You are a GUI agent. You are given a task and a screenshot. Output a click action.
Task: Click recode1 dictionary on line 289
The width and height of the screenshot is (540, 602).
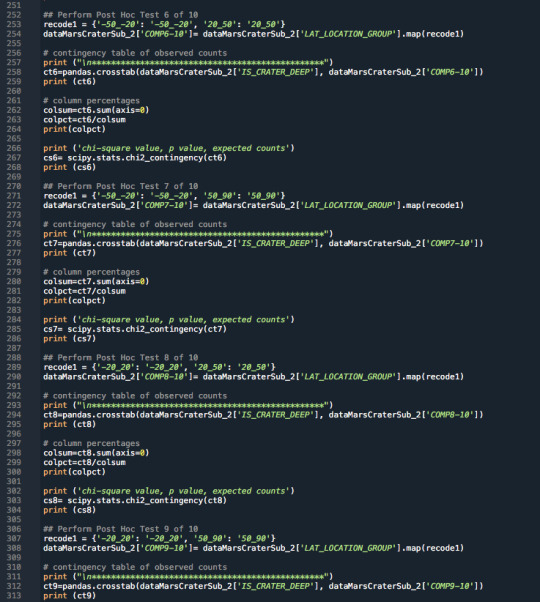(x=159, y=367)
